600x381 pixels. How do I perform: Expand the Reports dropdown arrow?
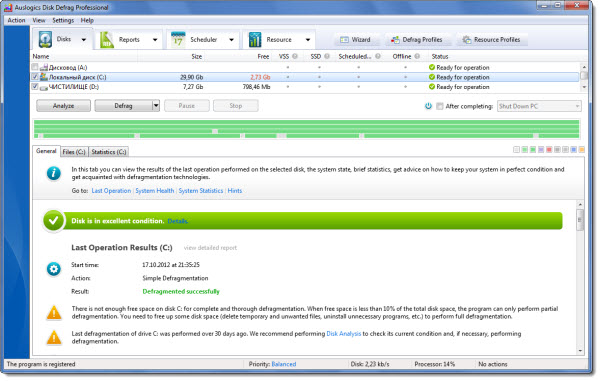(x=155, y=39)
